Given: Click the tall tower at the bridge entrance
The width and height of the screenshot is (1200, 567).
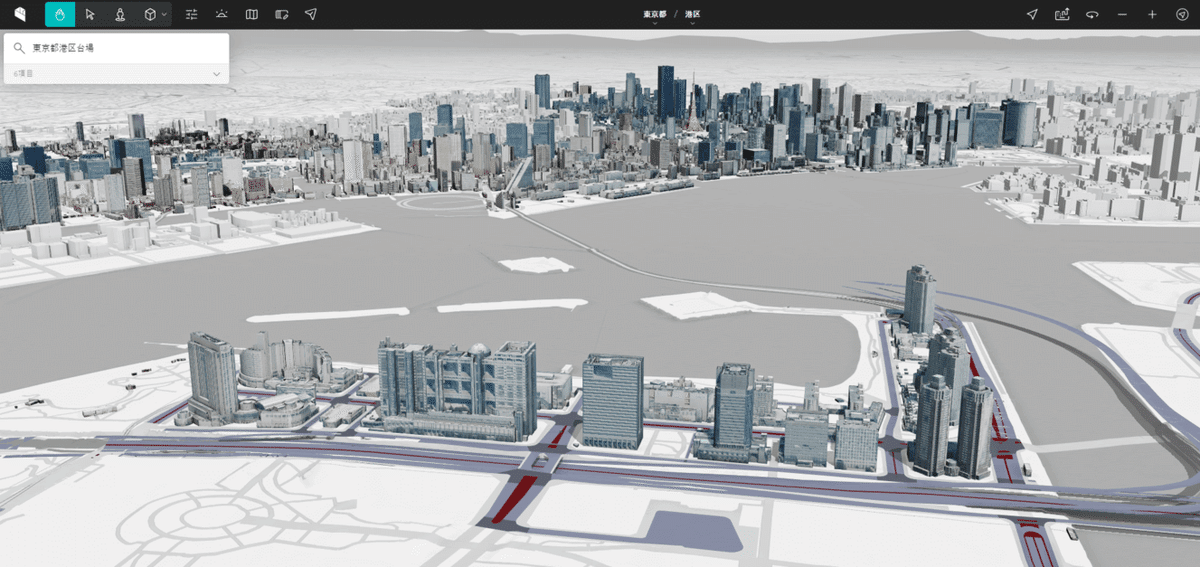Looking at the screenshot, I should coord(919,297).
